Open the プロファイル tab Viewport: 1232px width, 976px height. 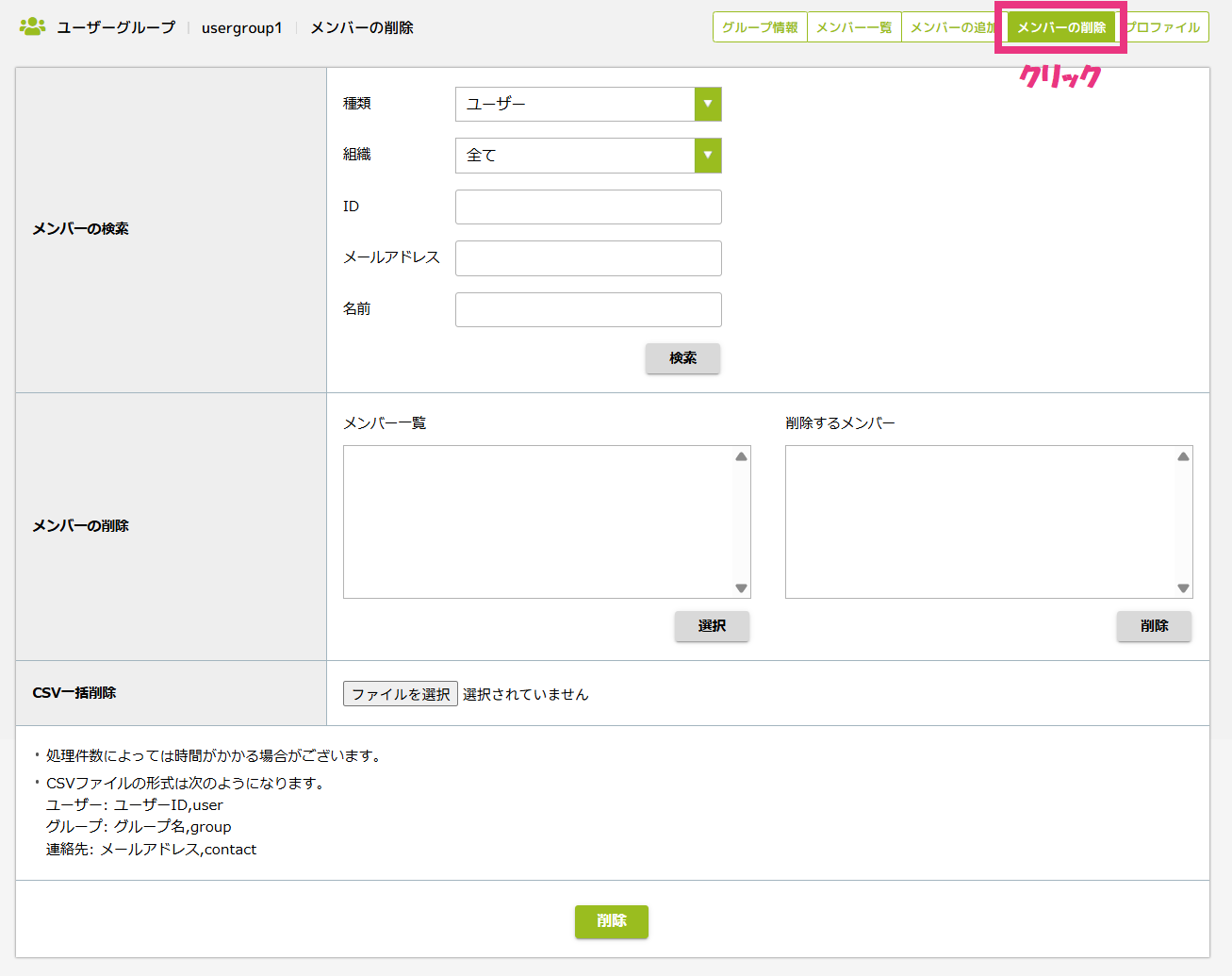[x=1165, y=27]
